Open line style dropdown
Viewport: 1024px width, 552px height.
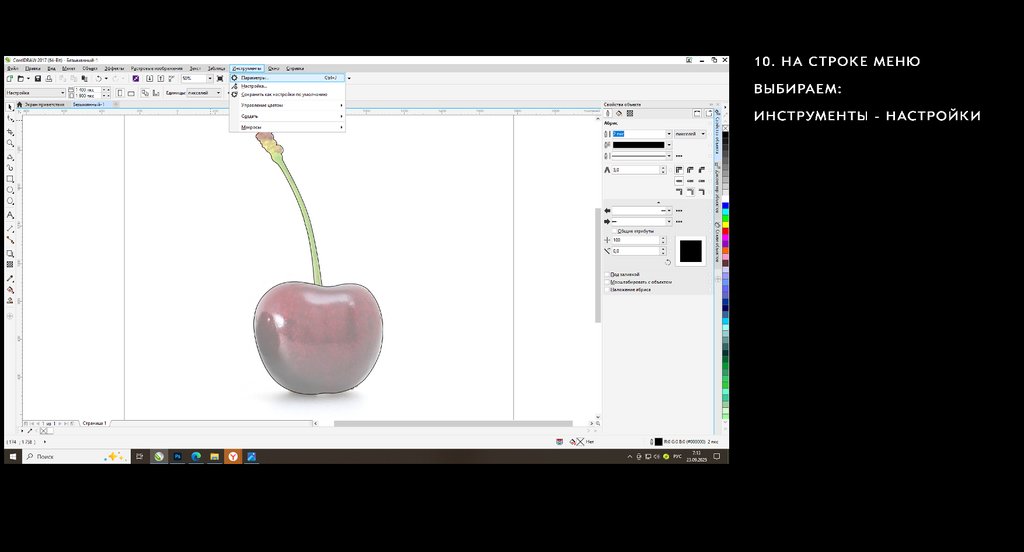[x=669, y=155]
